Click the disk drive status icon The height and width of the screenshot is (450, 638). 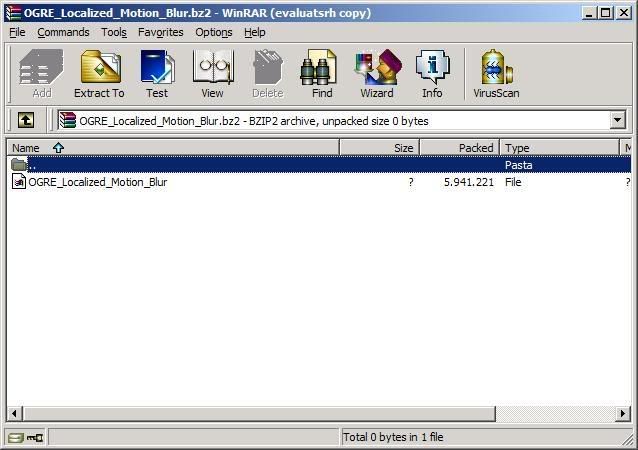tap(16, 438)
